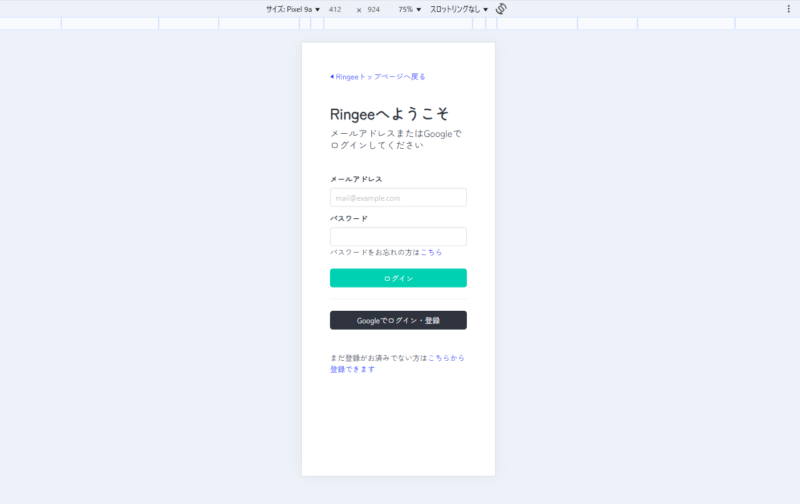The image size is (800, 504).
Task: Focus the パスワード password input field
Action: [x=398, y=237]
